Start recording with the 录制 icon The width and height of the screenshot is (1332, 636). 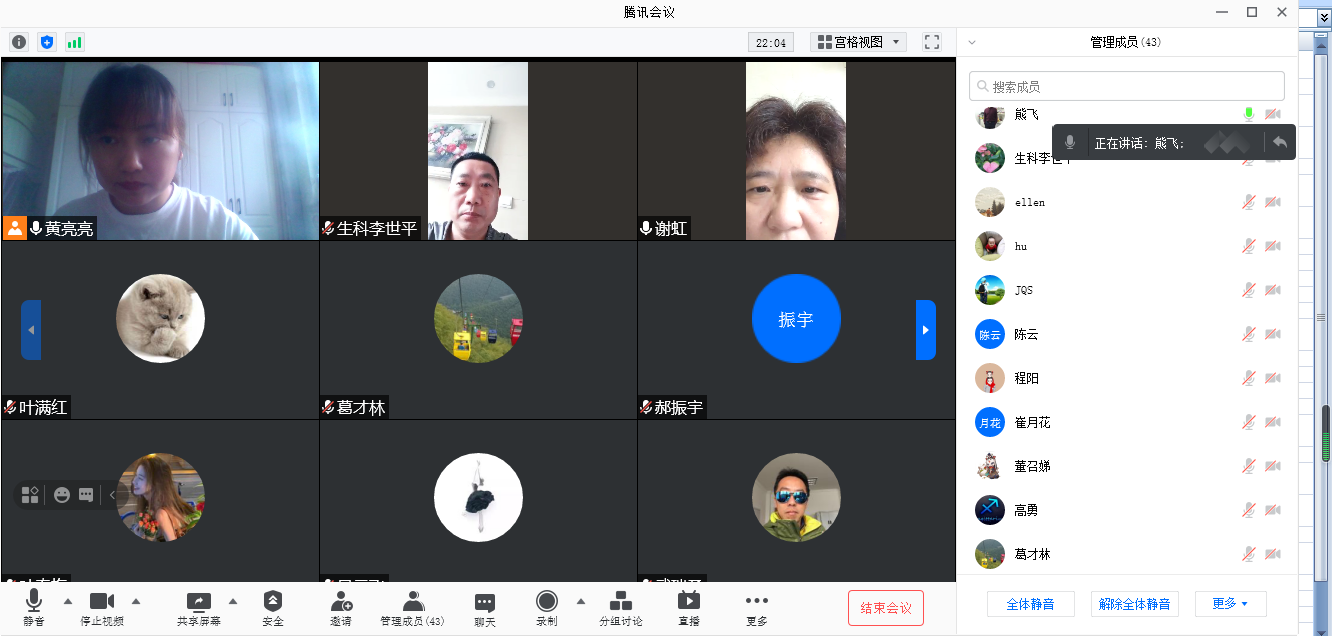pos(546,601)
